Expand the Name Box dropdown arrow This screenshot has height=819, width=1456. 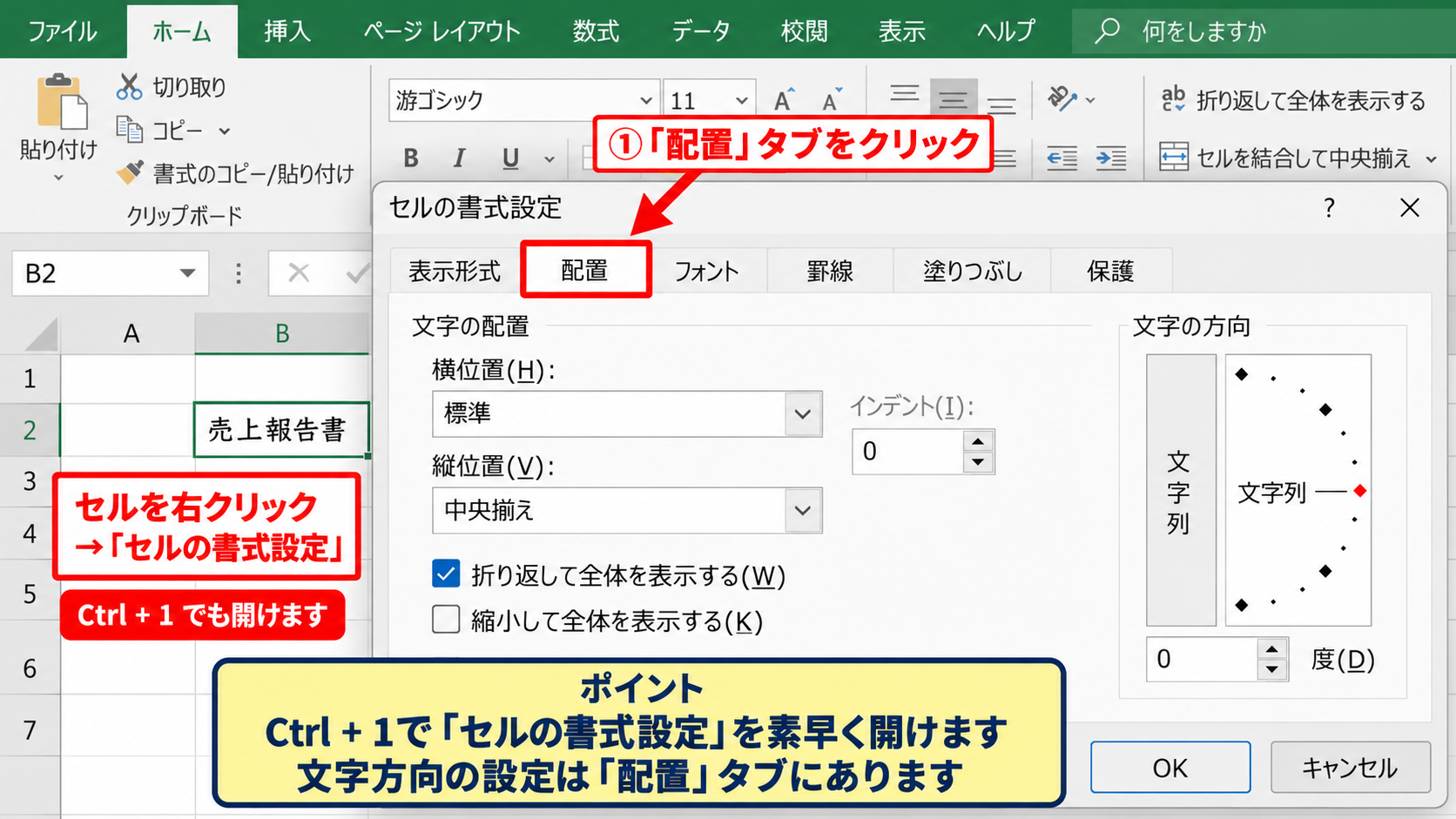coord(187,273)
